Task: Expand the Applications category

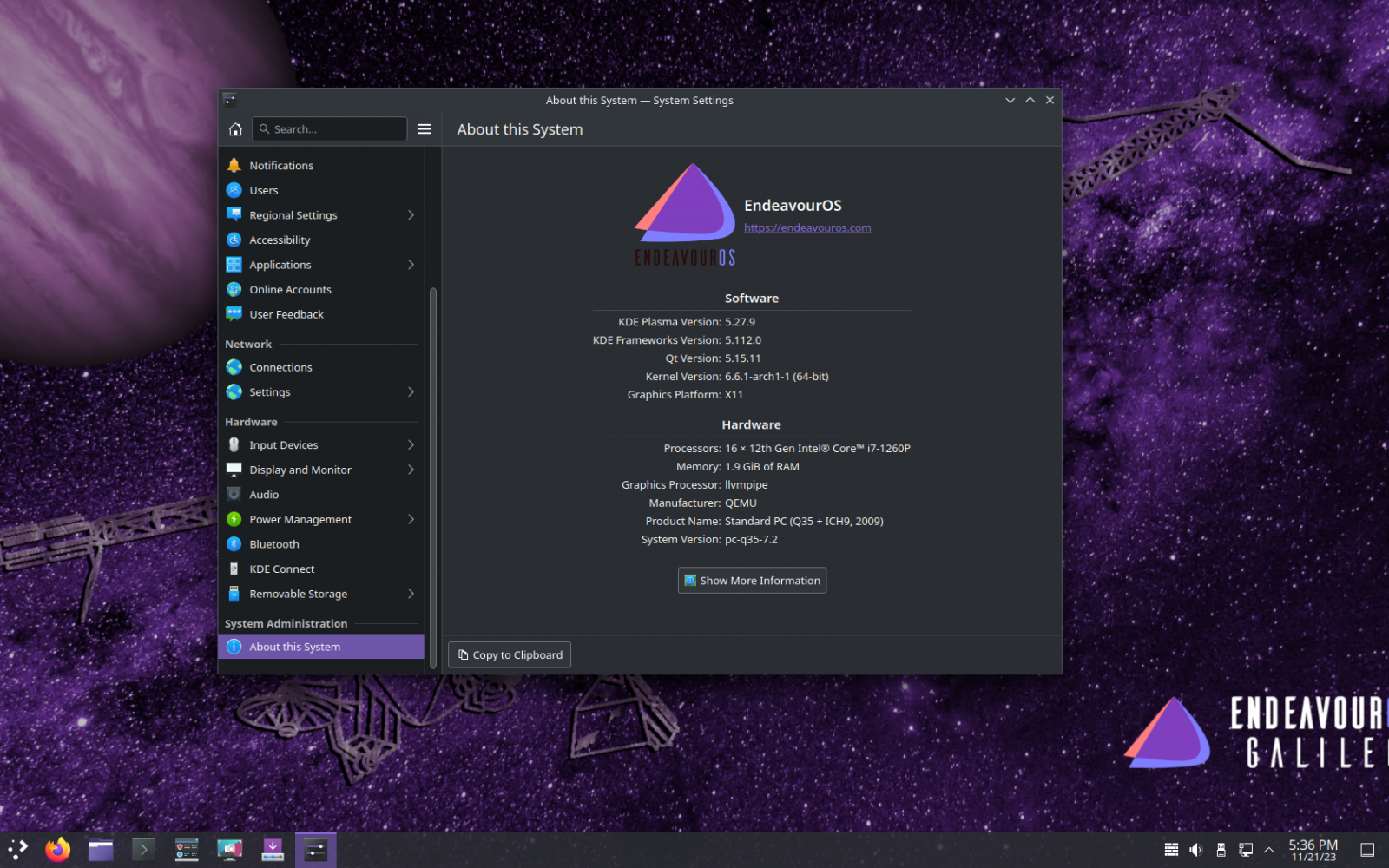Action: point(411,265)
